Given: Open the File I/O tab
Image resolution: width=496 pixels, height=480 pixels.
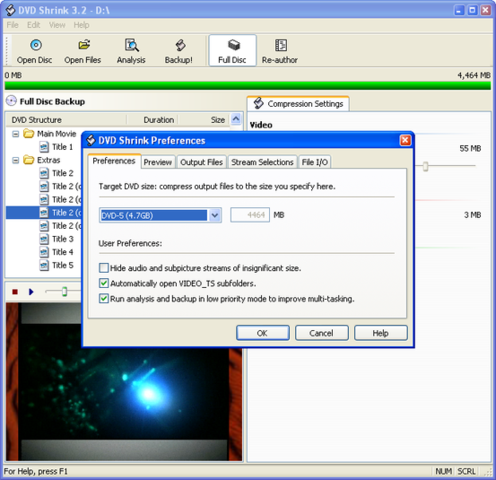Looking at the screenshot, I should click(x=315, y=162).
